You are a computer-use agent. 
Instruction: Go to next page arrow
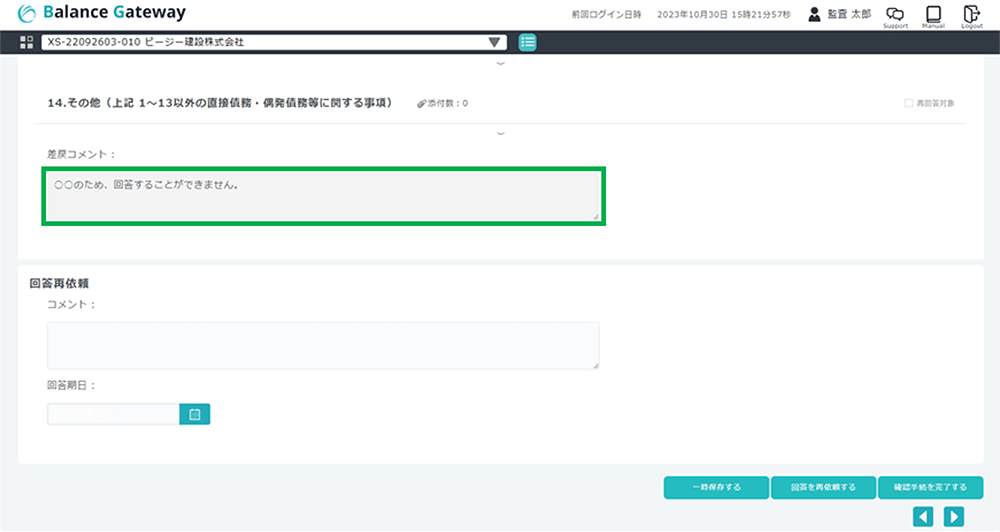[x=954, y=516]
